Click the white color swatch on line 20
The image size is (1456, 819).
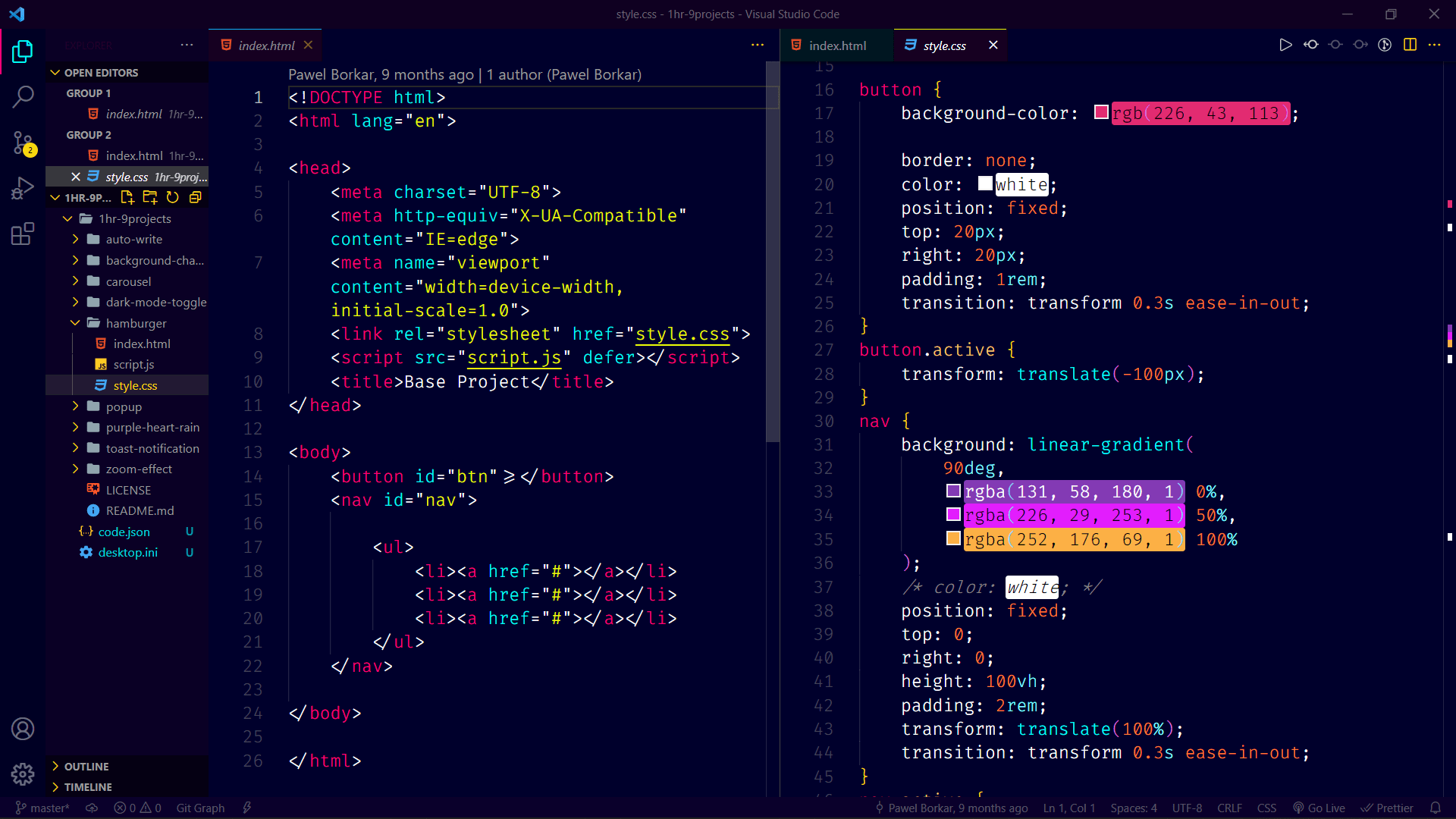click(x=984, y=184)
